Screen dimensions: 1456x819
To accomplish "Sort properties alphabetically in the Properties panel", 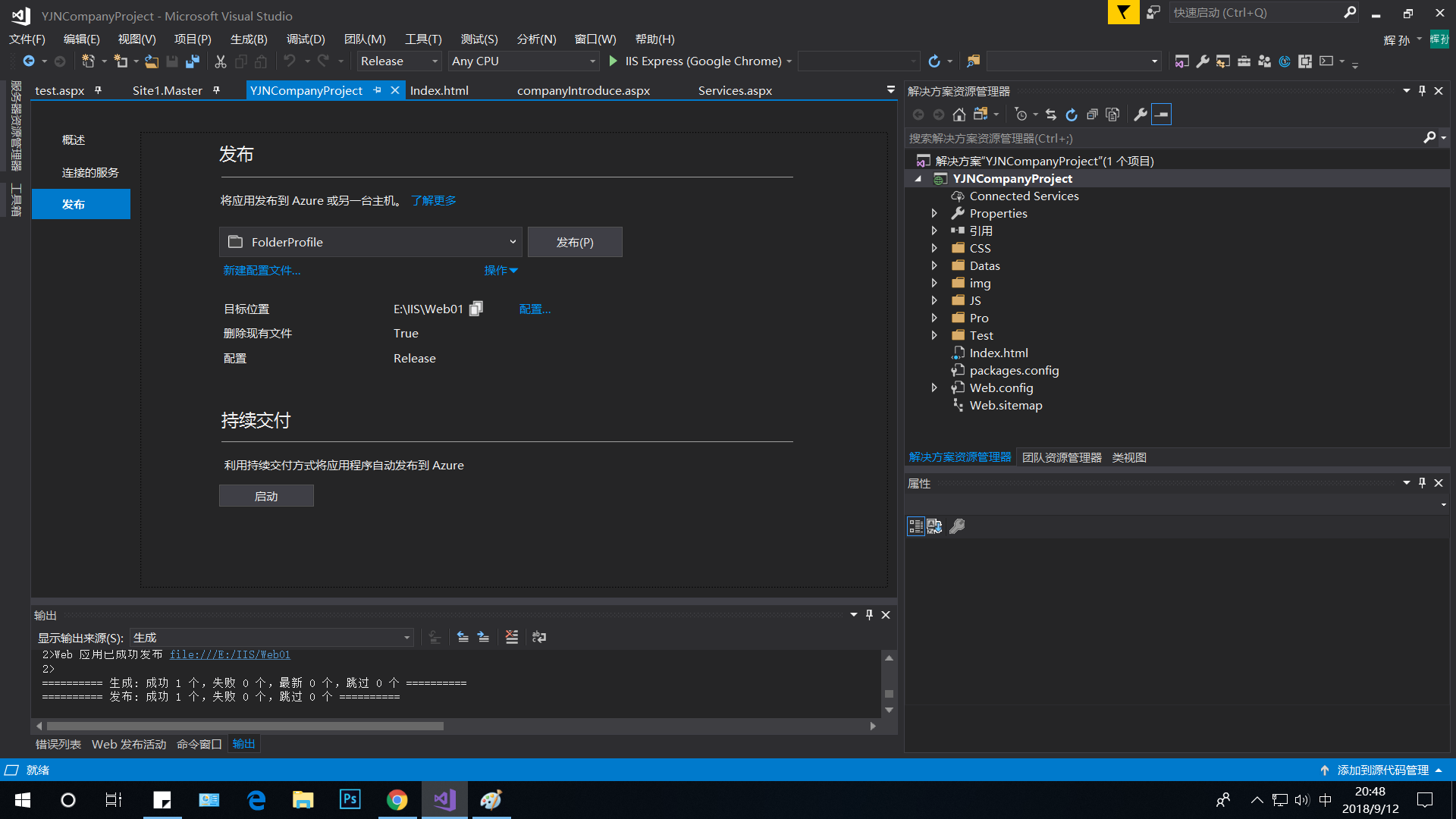I will [934, 526].
